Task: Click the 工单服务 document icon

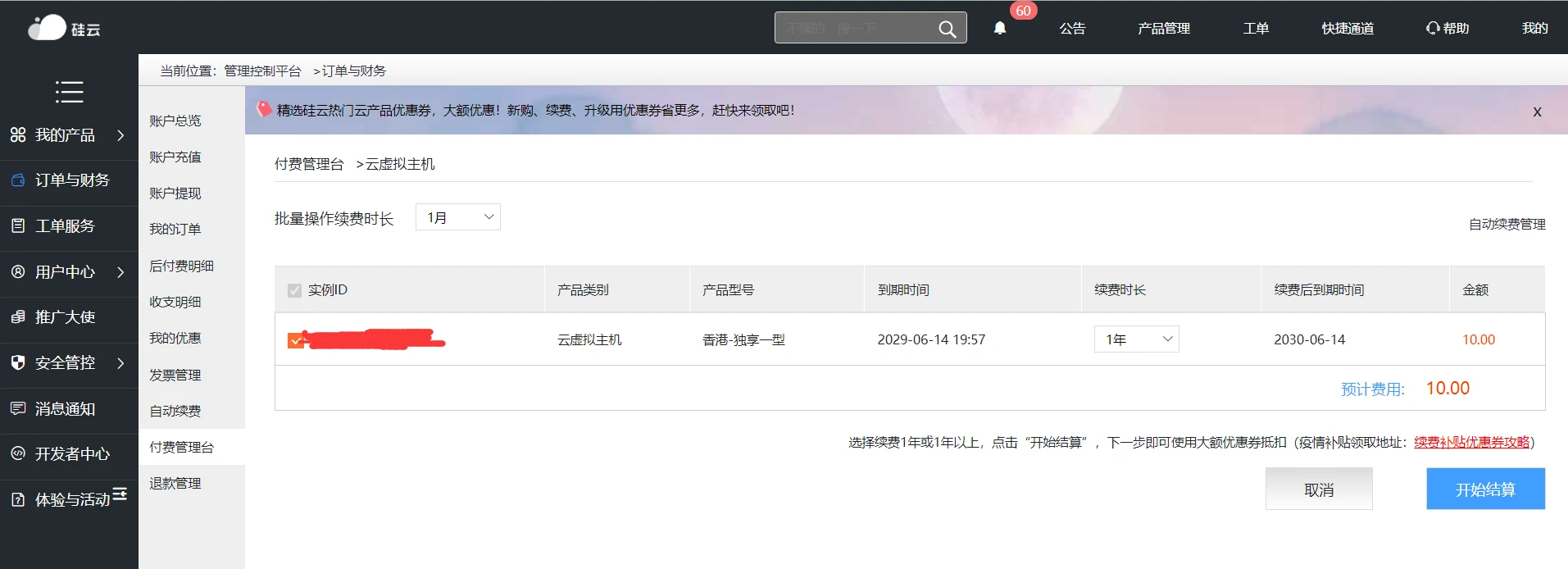Action: click(x=18, y=225)
